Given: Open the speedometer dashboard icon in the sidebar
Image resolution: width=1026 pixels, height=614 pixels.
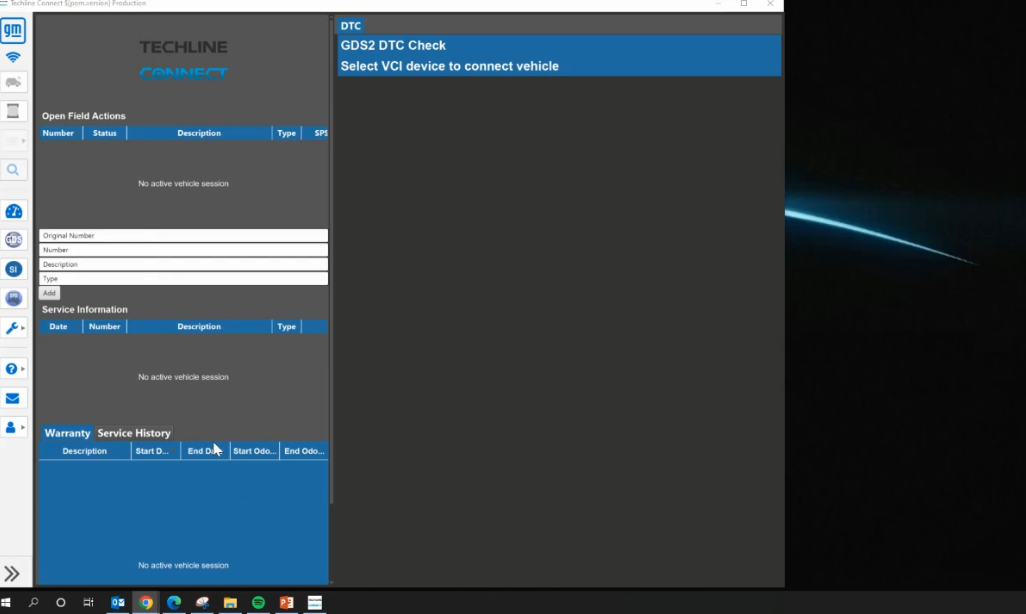Looking at the screenshot, I should click(13, 211).
